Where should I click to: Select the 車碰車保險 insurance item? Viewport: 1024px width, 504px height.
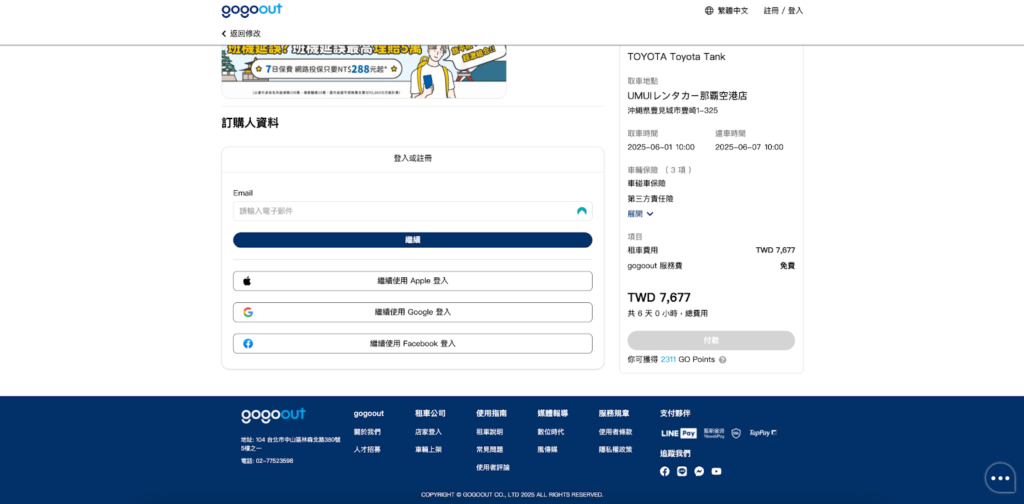click(647, 183)
